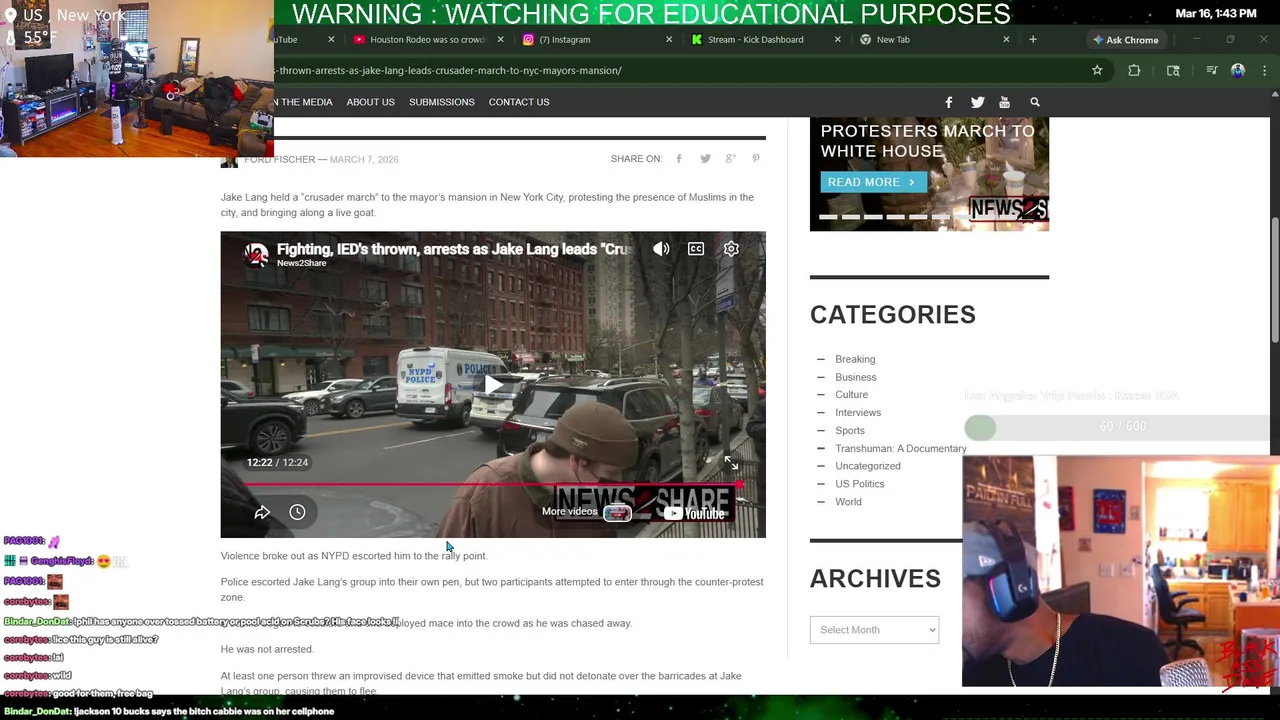Open the Breaking category
The height and width of the screenshot is (720, 1280).
(855, 359)
